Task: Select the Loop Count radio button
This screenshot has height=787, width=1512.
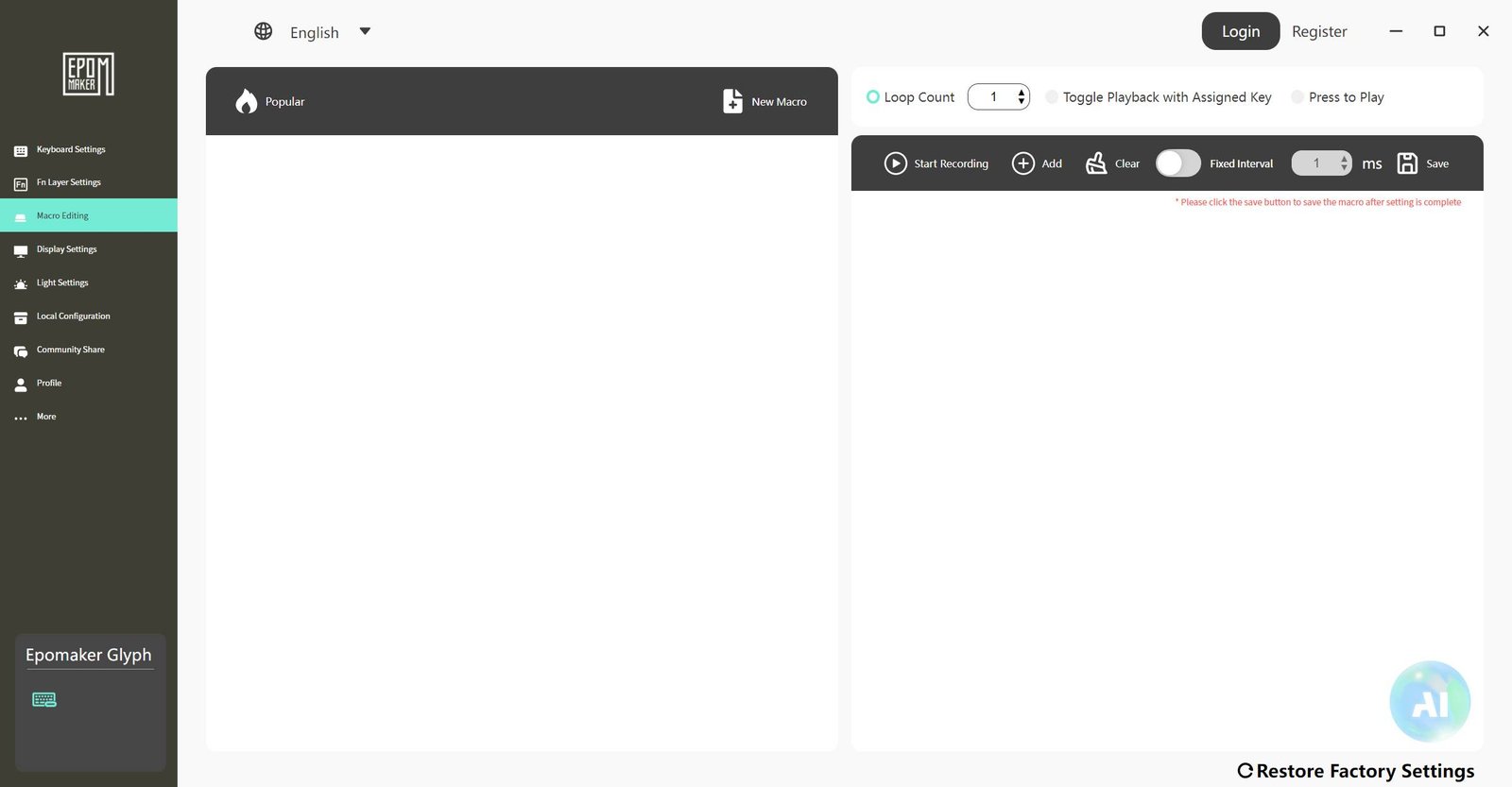Action: [x=873, y=96]
